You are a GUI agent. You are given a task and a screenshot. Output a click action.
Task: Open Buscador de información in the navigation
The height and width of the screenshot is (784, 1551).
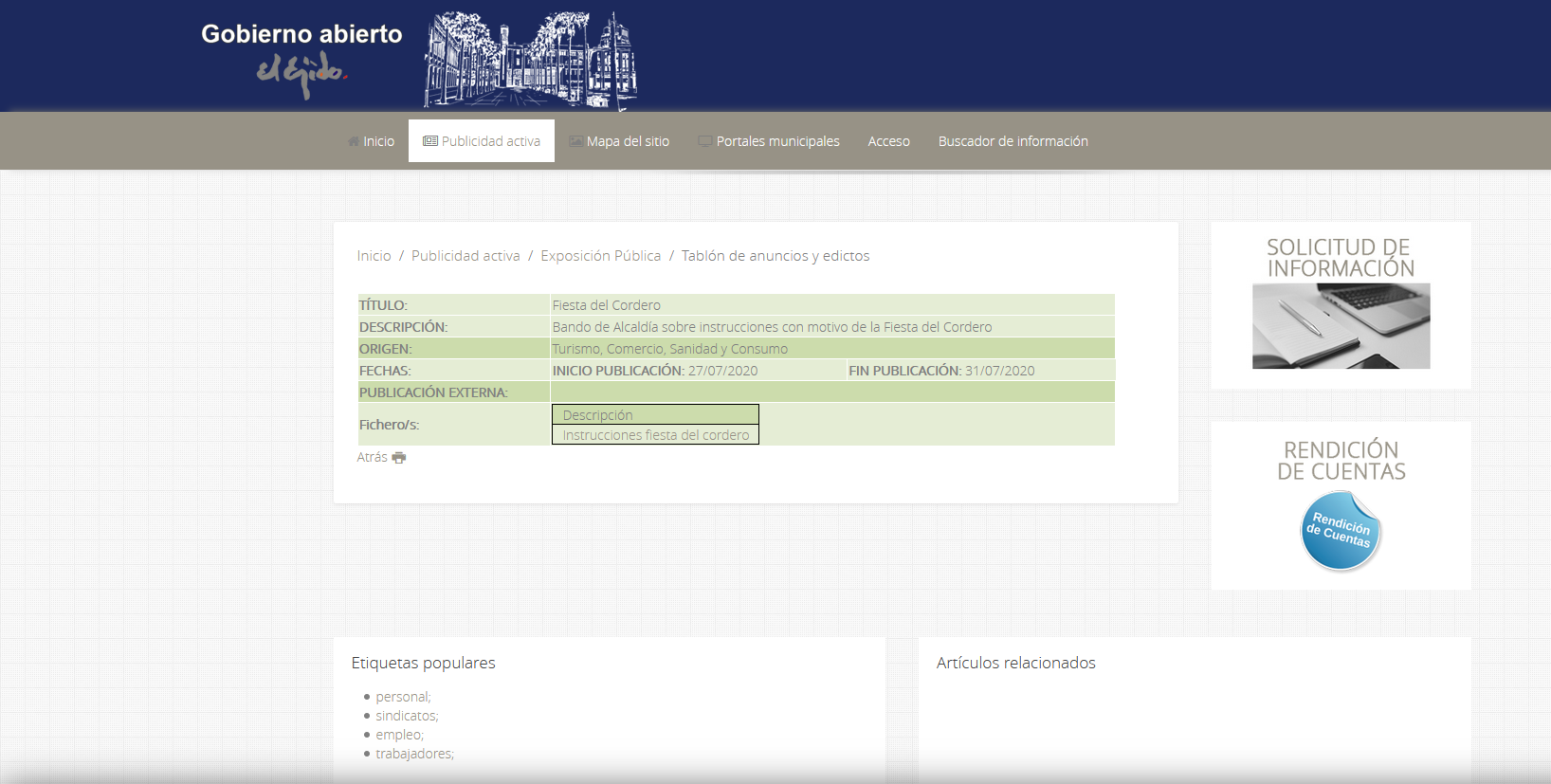[x=1013, y=141]
